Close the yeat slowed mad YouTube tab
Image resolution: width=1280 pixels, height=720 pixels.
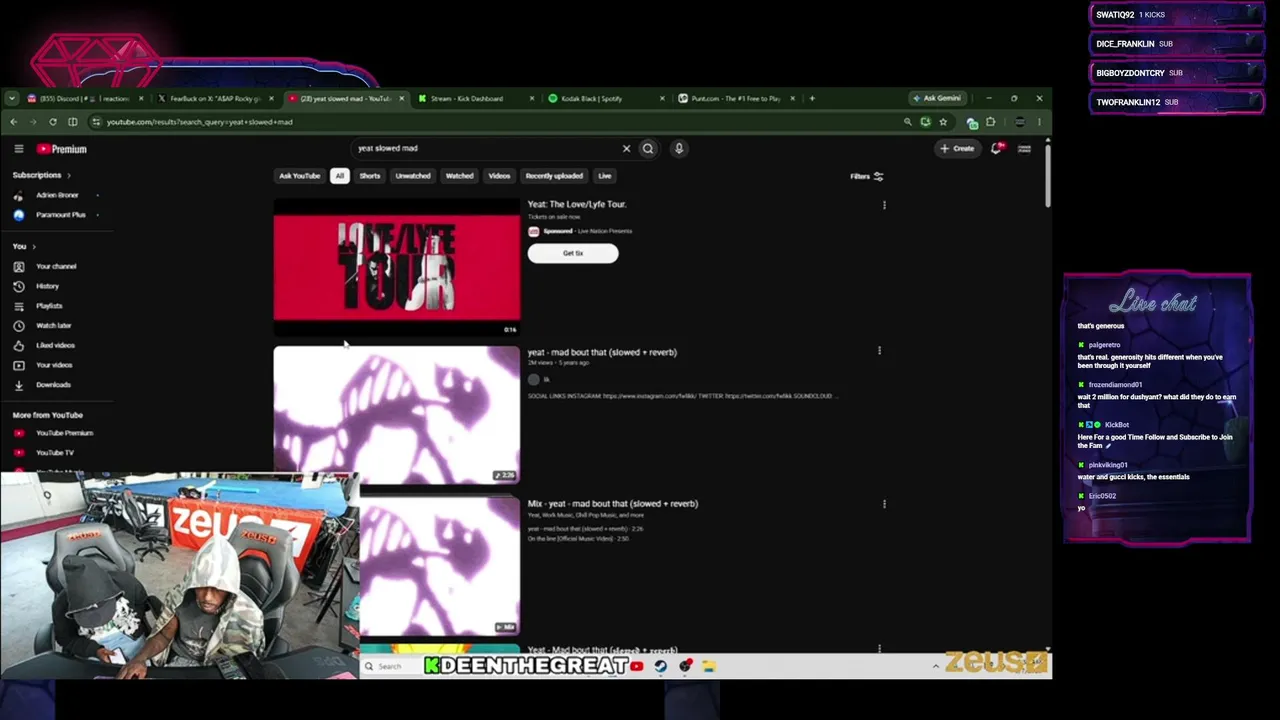click(x=402, y=99)
